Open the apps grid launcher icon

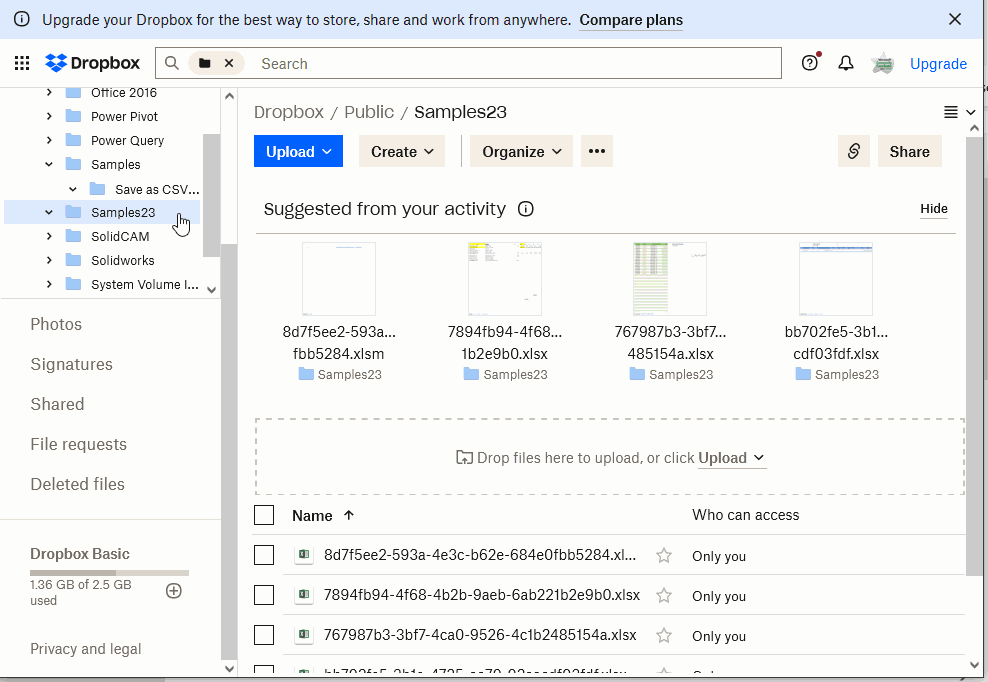(22, 63)
